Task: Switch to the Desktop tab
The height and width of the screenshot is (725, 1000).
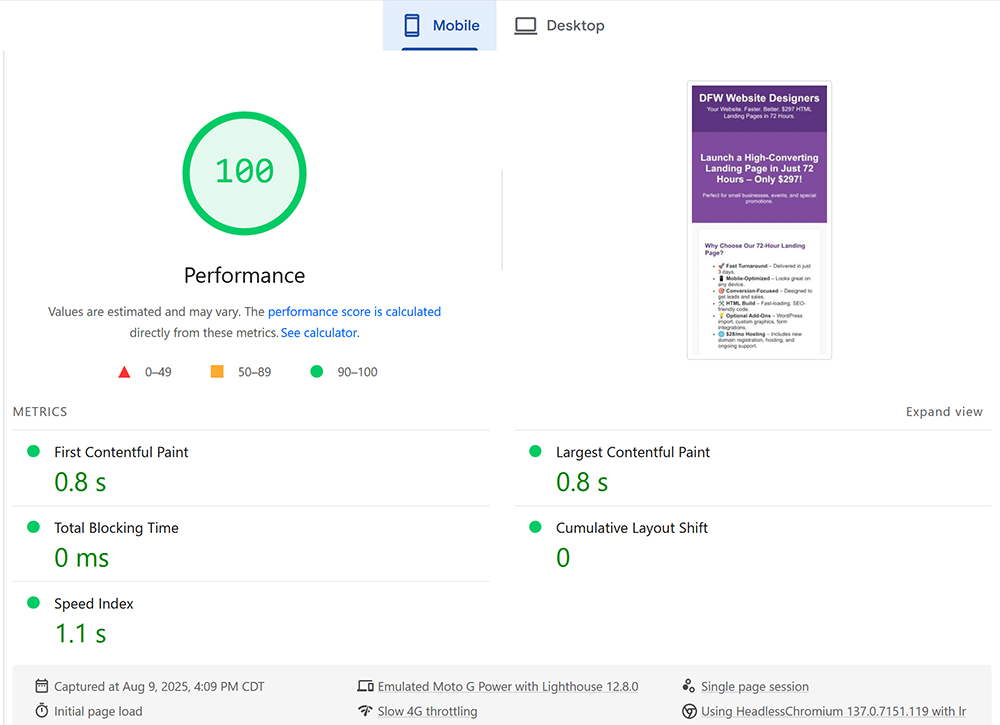Action: [x=560, y=24]
